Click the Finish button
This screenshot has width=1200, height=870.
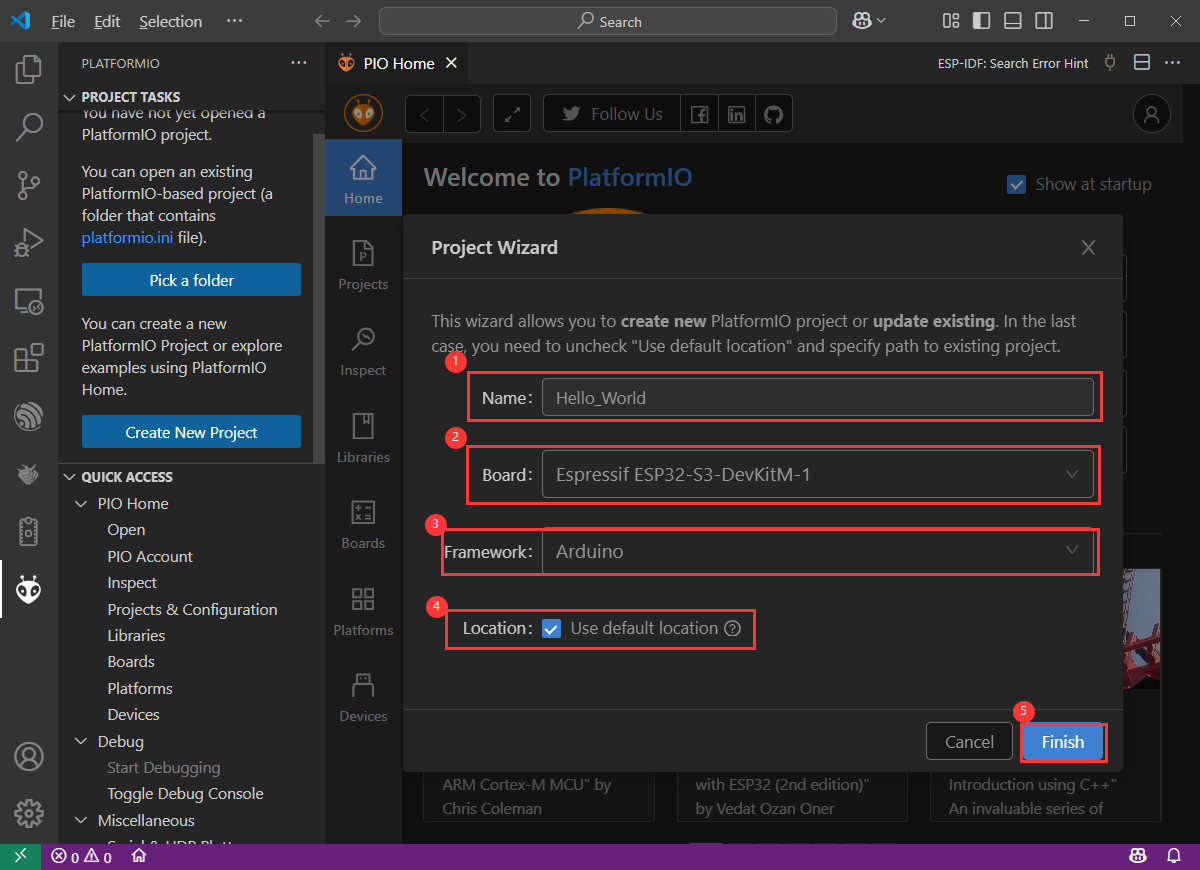click(1062, 742)
